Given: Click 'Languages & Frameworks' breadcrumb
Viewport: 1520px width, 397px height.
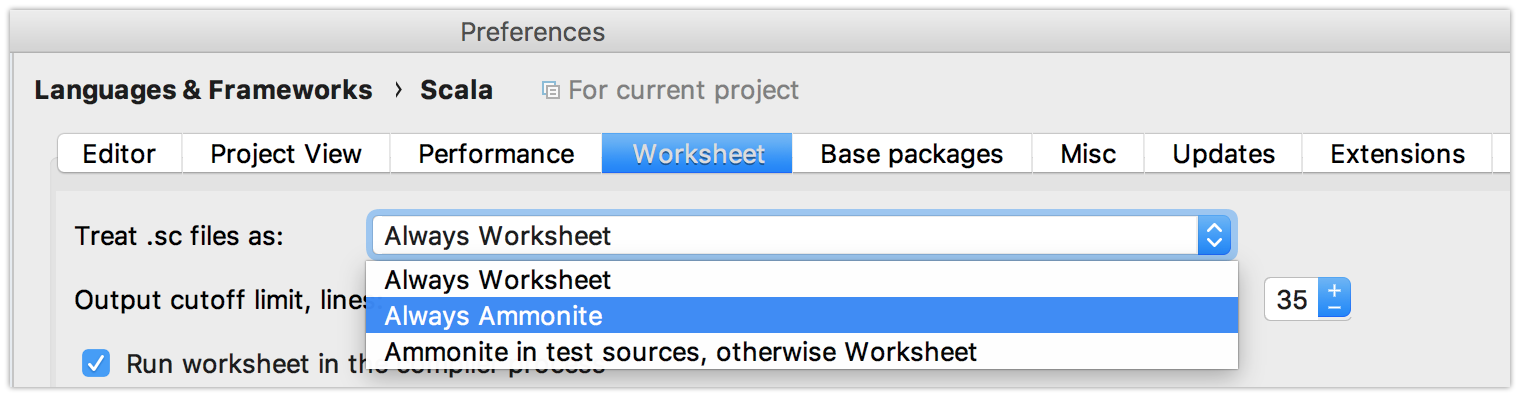Looking at the screenshot, I should tap(203, 90).
